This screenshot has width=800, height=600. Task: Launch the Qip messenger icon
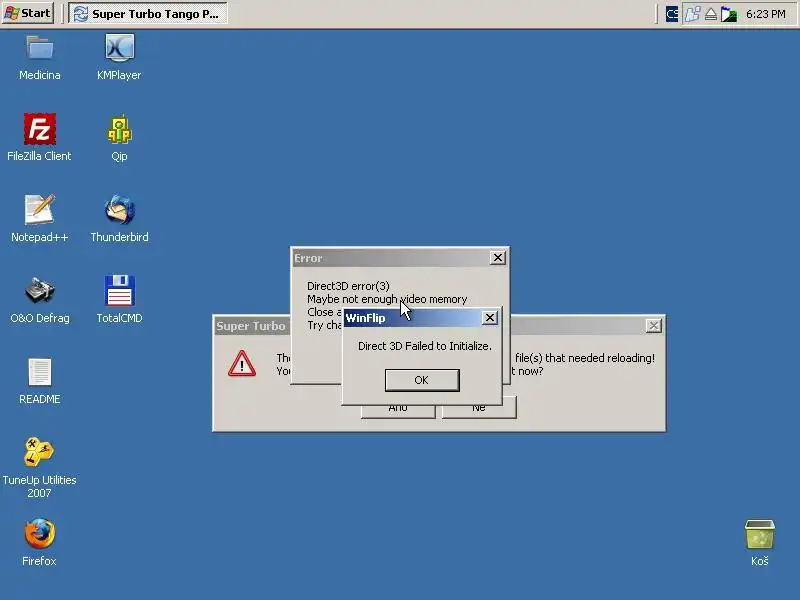119,129
